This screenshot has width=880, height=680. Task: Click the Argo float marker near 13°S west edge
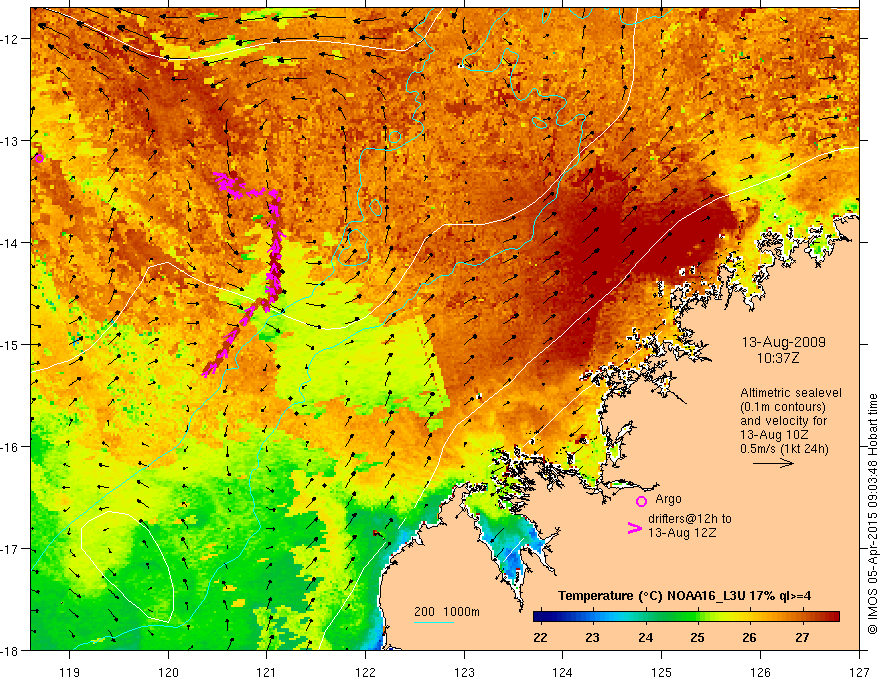tap(39, 158)
